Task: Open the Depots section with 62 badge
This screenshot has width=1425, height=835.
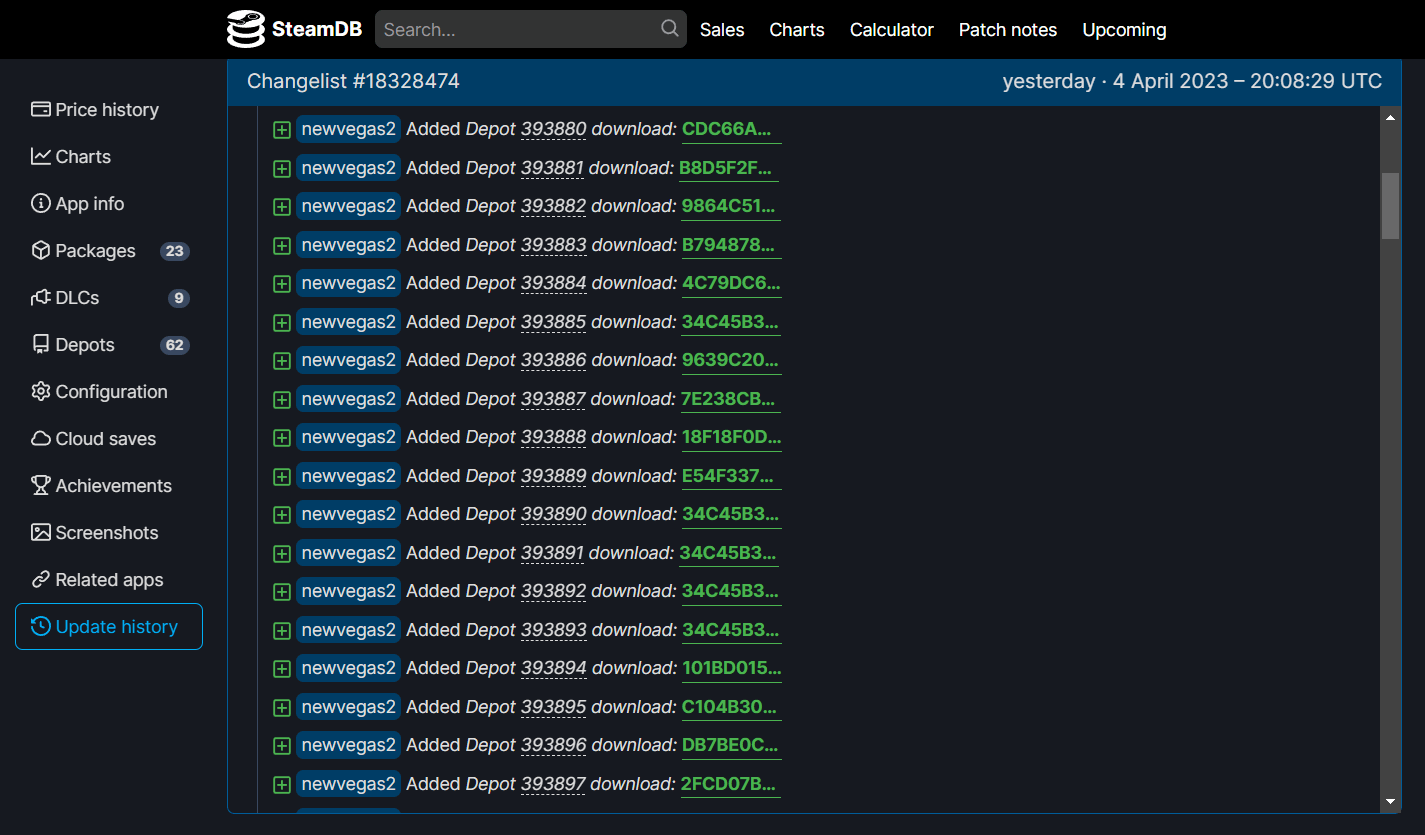Action: pyautogui.click(x=109, y=345)
